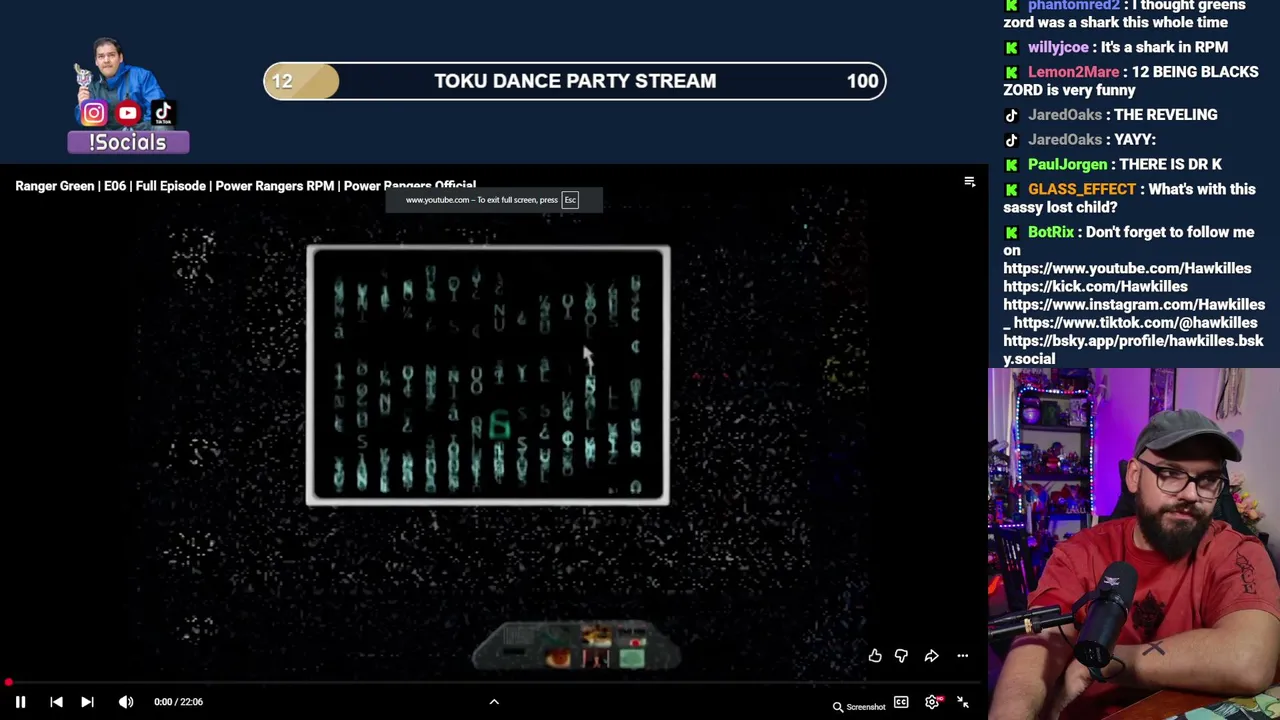
Task: Open the more options three-dot menu
Action: point(962,656)
